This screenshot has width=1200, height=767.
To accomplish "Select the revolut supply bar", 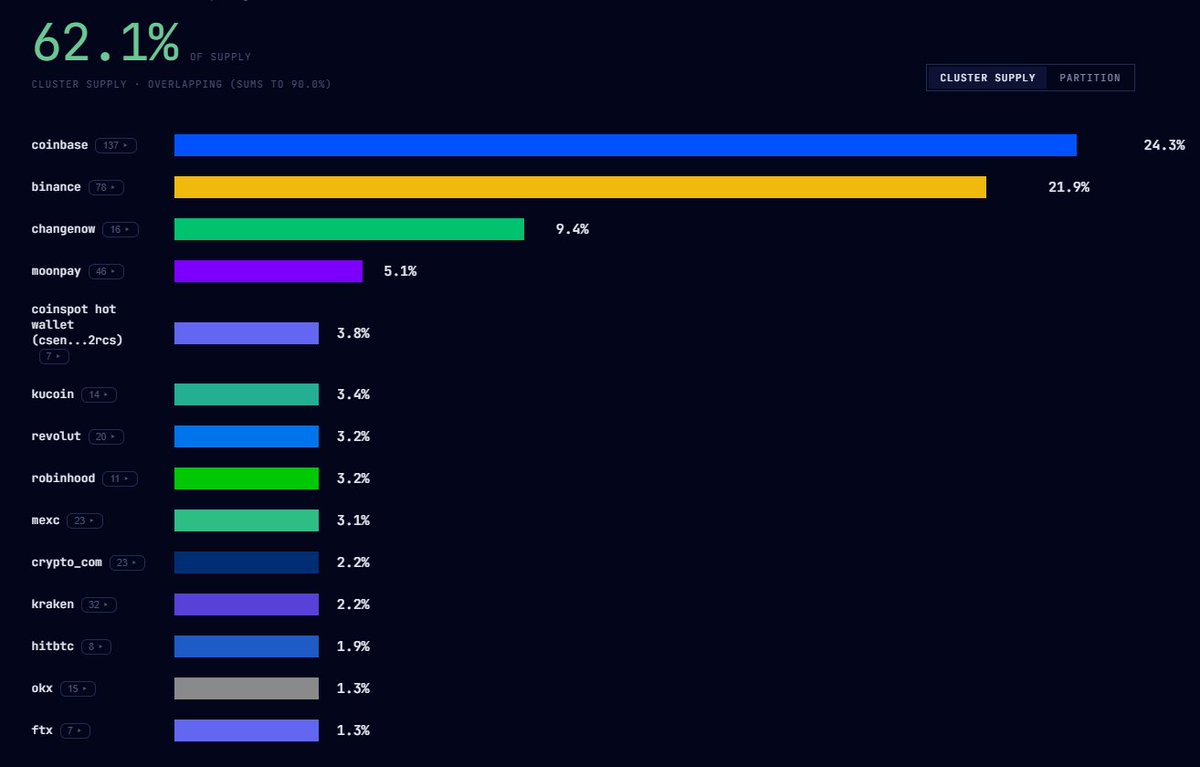I will [x=246, y=436].
